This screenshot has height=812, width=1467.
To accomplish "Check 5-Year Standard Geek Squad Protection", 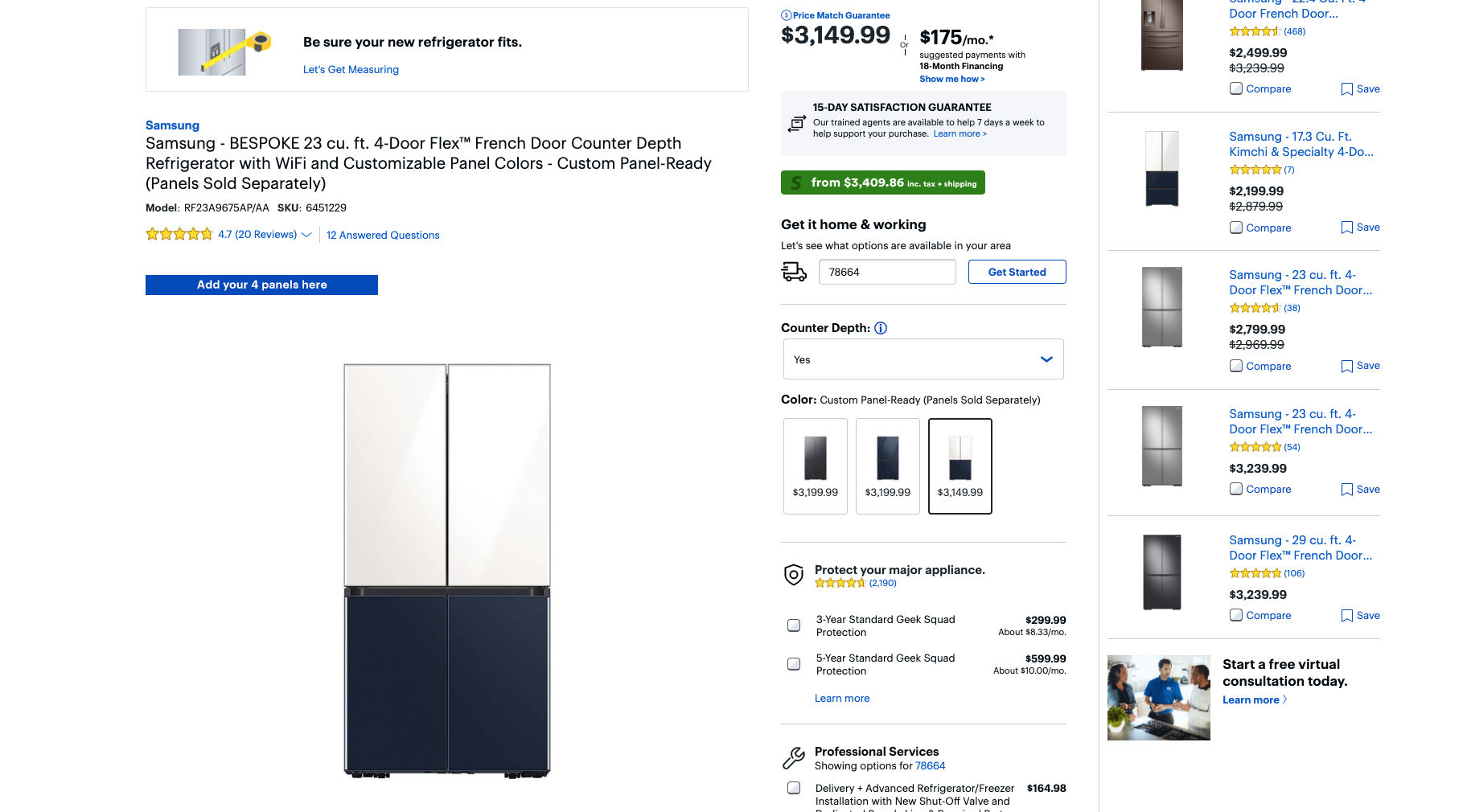I will point(794,664).
